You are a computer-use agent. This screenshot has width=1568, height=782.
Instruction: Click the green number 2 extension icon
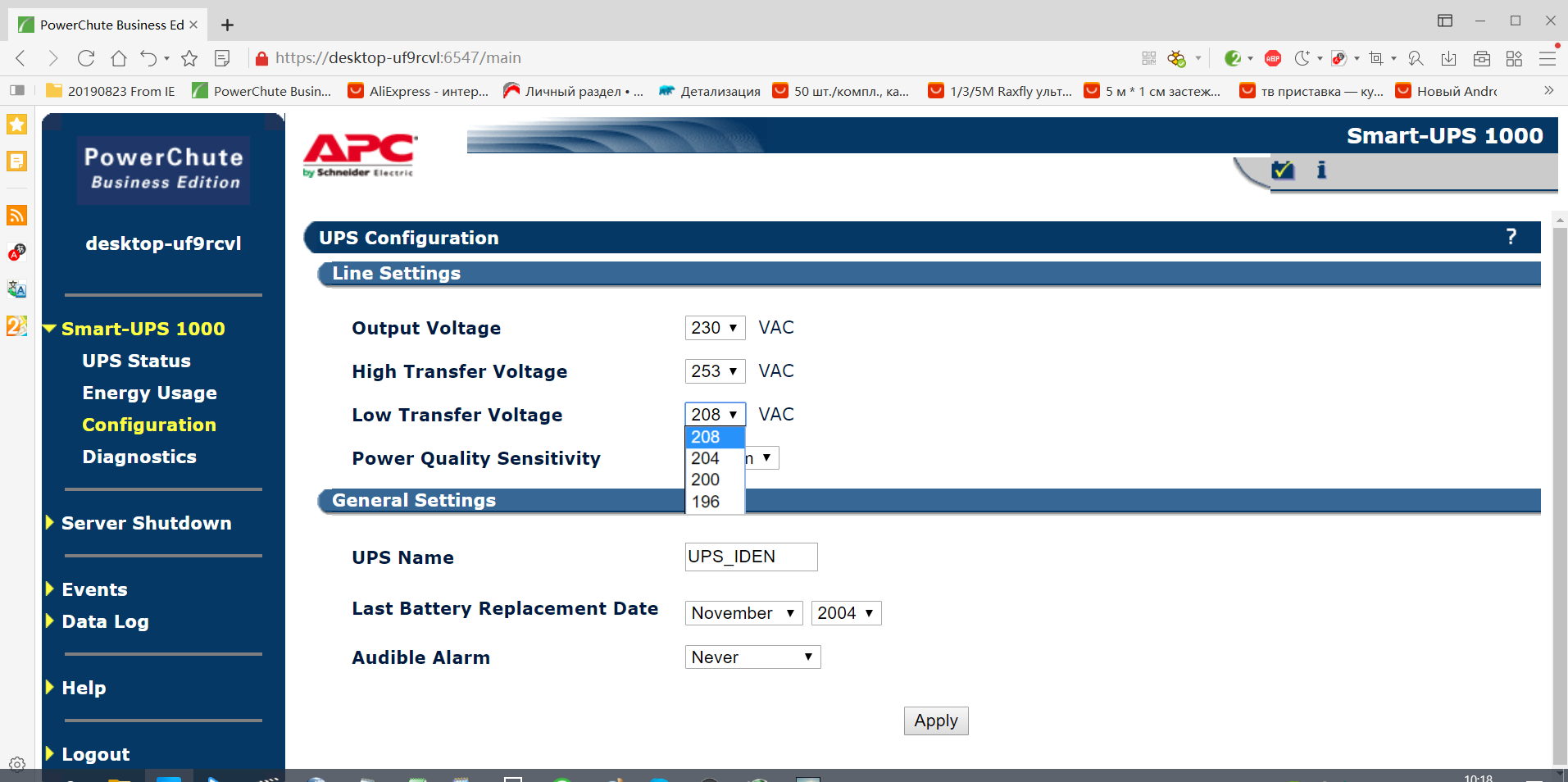pyautogui.click(x=1233, y=58)
